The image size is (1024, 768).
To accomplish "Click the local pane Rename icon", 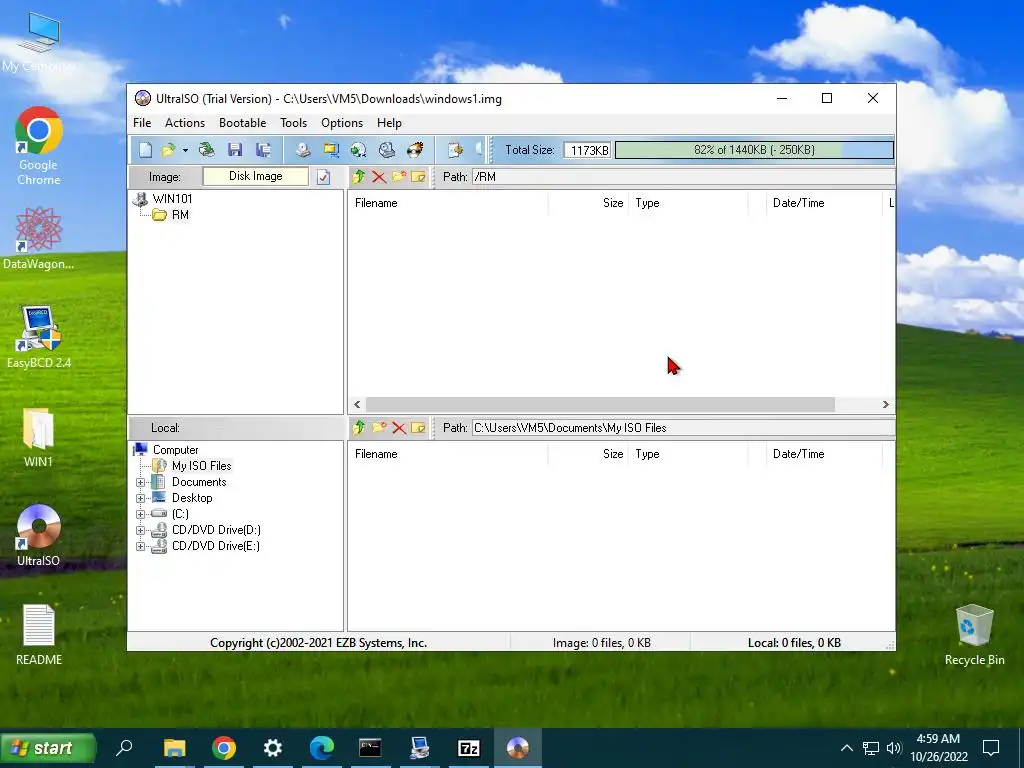I will coord(419,428).
